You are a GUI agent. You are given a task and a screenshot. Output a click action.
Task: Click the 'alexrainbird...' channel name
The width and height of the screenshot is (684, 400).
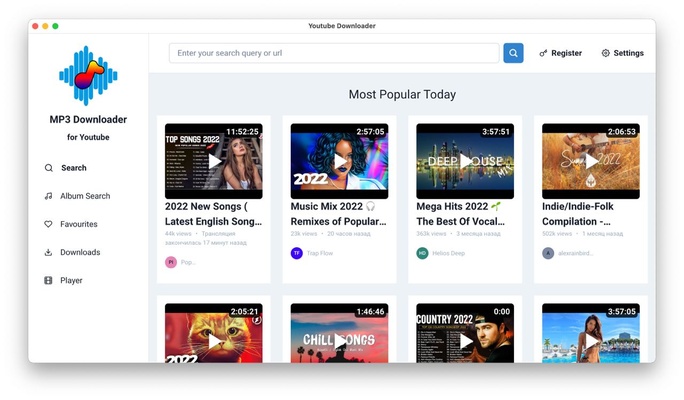pos(576,253)
